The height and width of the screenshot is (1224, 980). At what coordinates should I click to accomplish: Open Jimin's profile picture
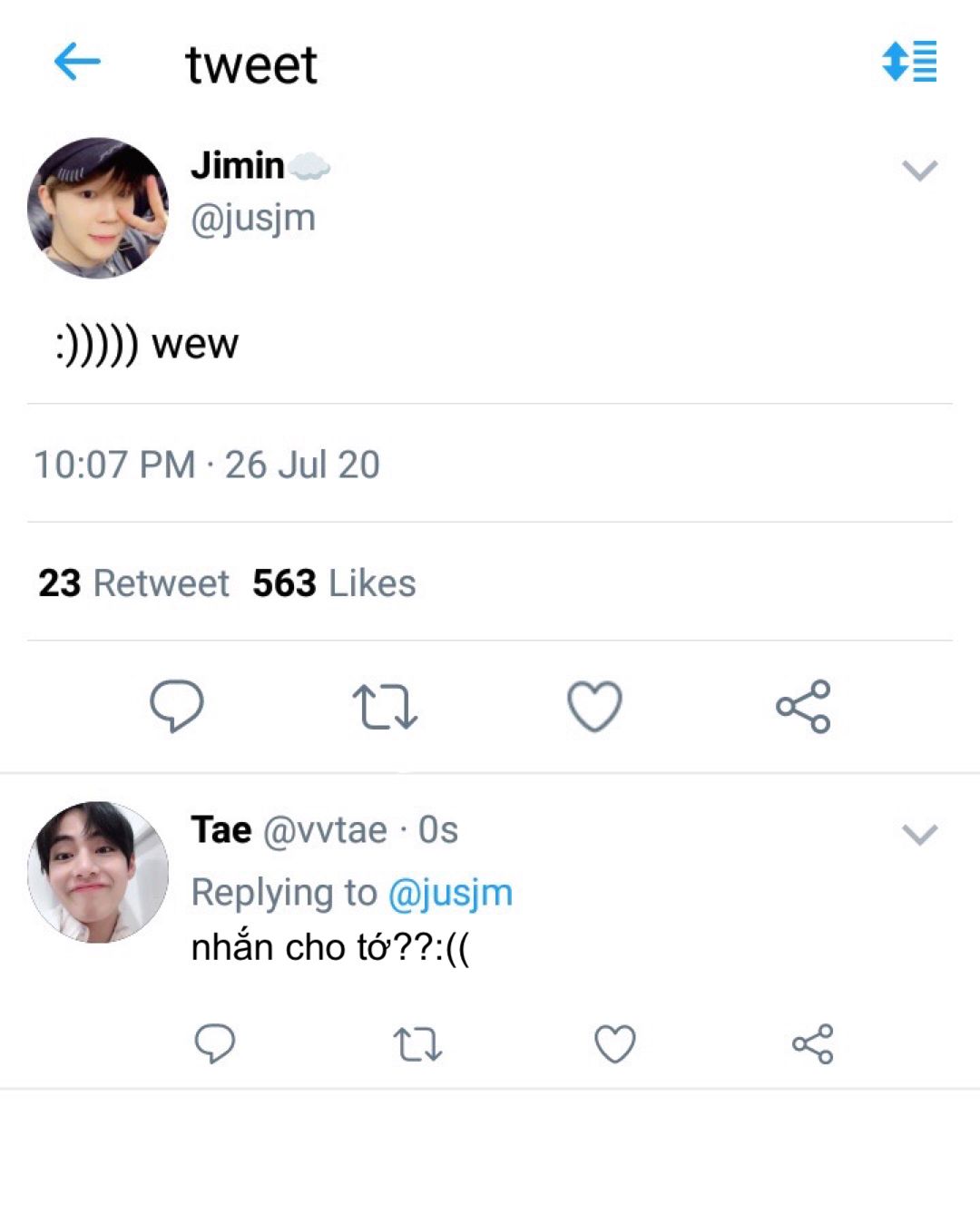[x=98, y=208]
